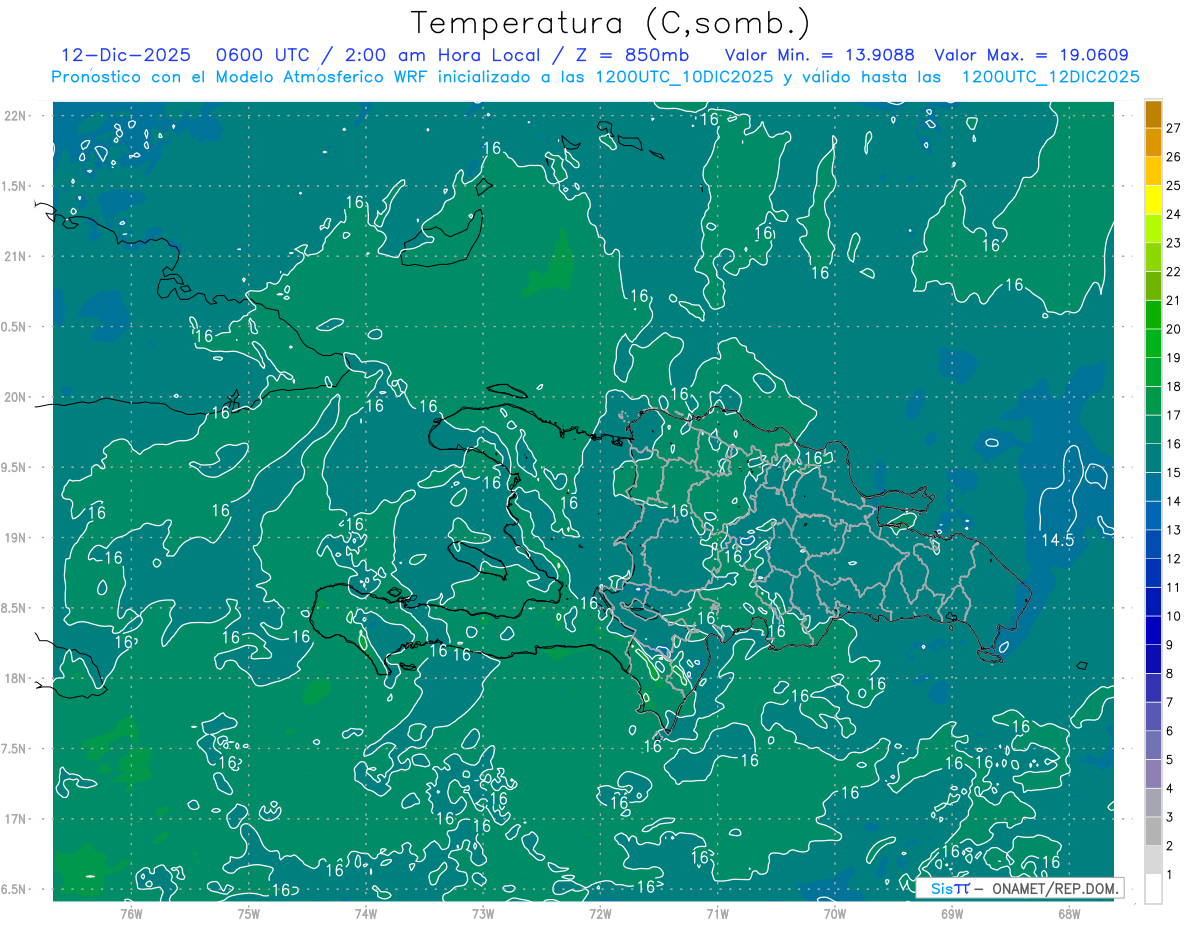
Task: Click the "72W" longitude axis label
Action: [600, 914]
